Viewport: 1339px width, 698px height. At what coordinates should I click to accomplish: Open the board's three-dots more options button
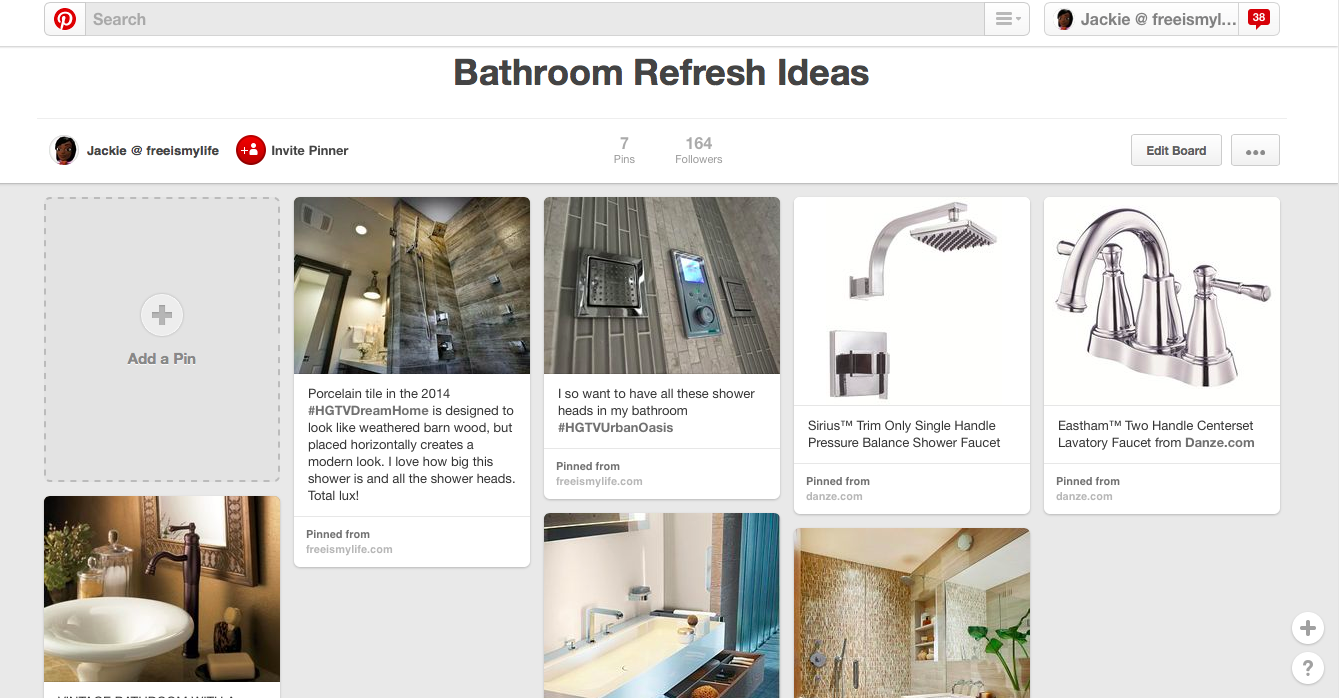click(1255, 151)
